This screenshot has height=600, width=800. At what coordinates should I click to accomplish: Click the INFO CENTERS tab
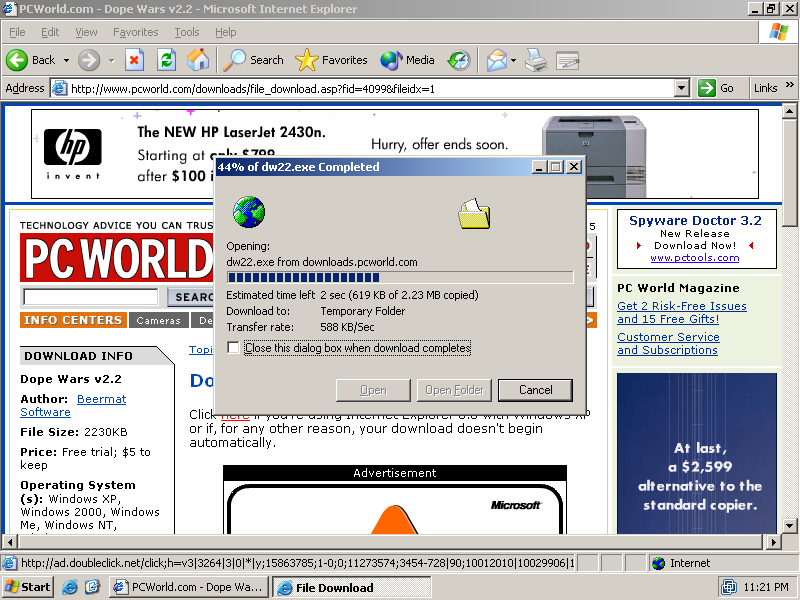(x=73, y=320)
